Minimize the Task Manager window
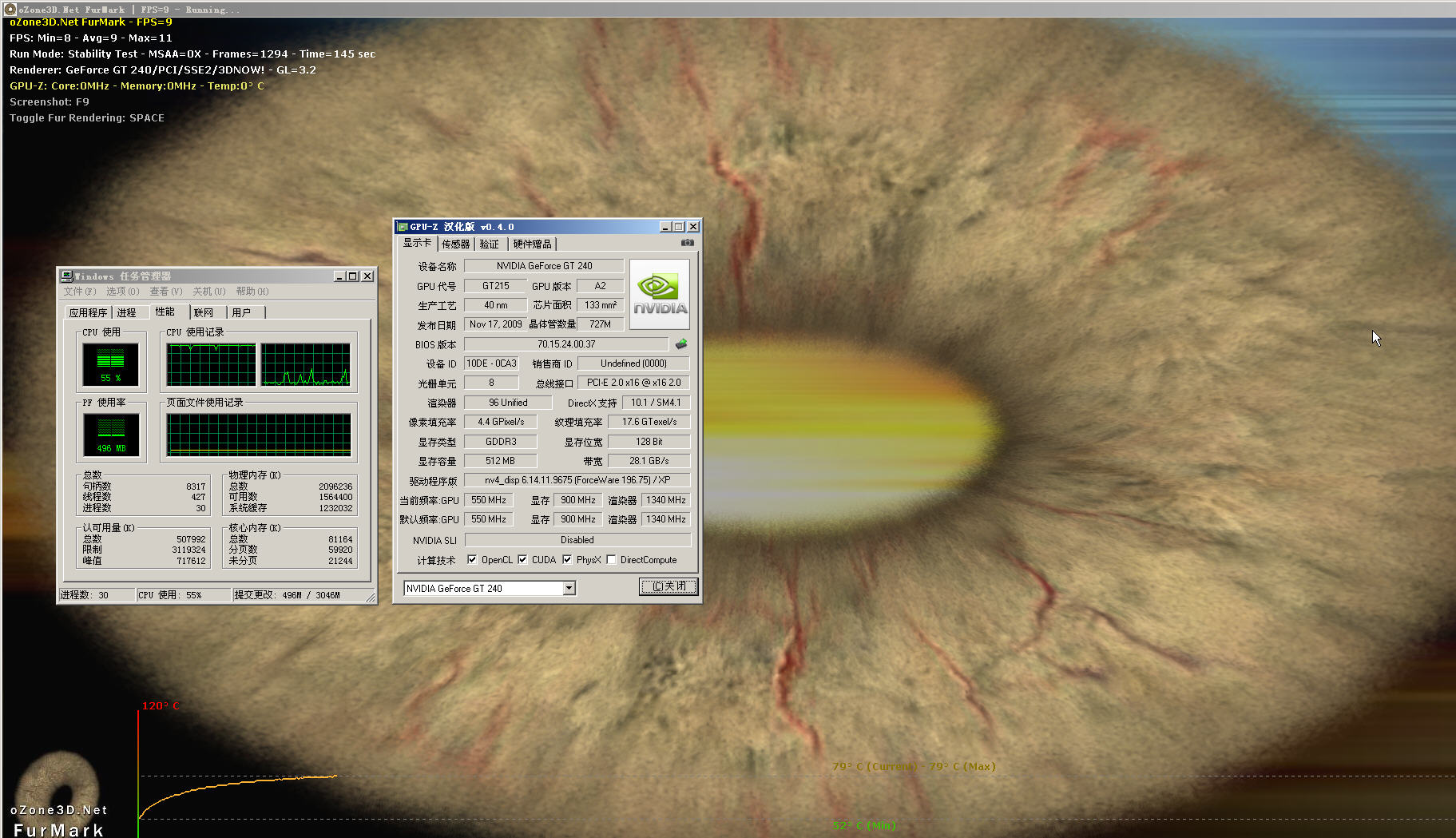The width and height of the screenshot is (1456, 838). tap(339, 276)
